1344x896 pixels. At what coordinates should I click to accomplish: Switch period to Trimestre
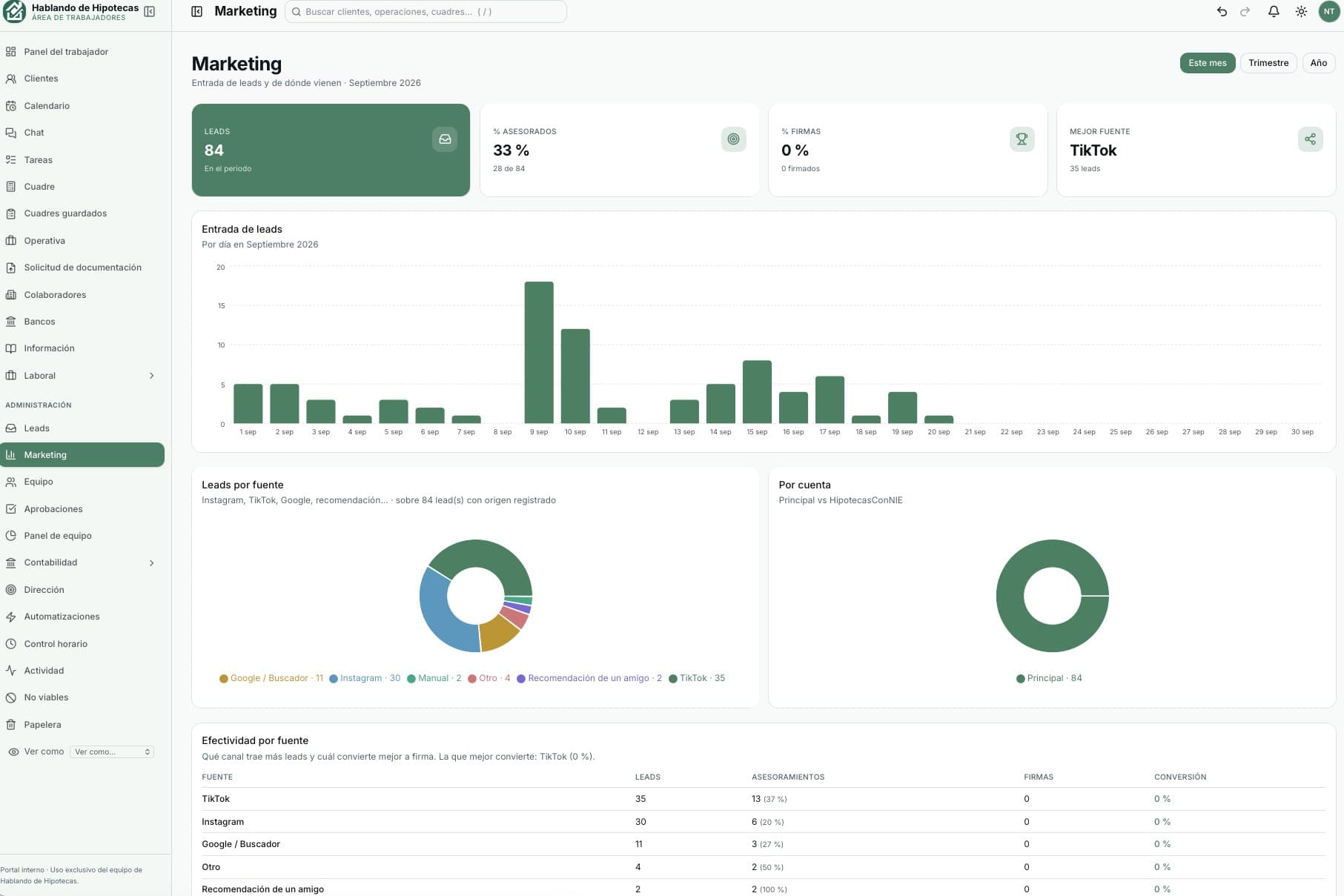click(1268, 63)
